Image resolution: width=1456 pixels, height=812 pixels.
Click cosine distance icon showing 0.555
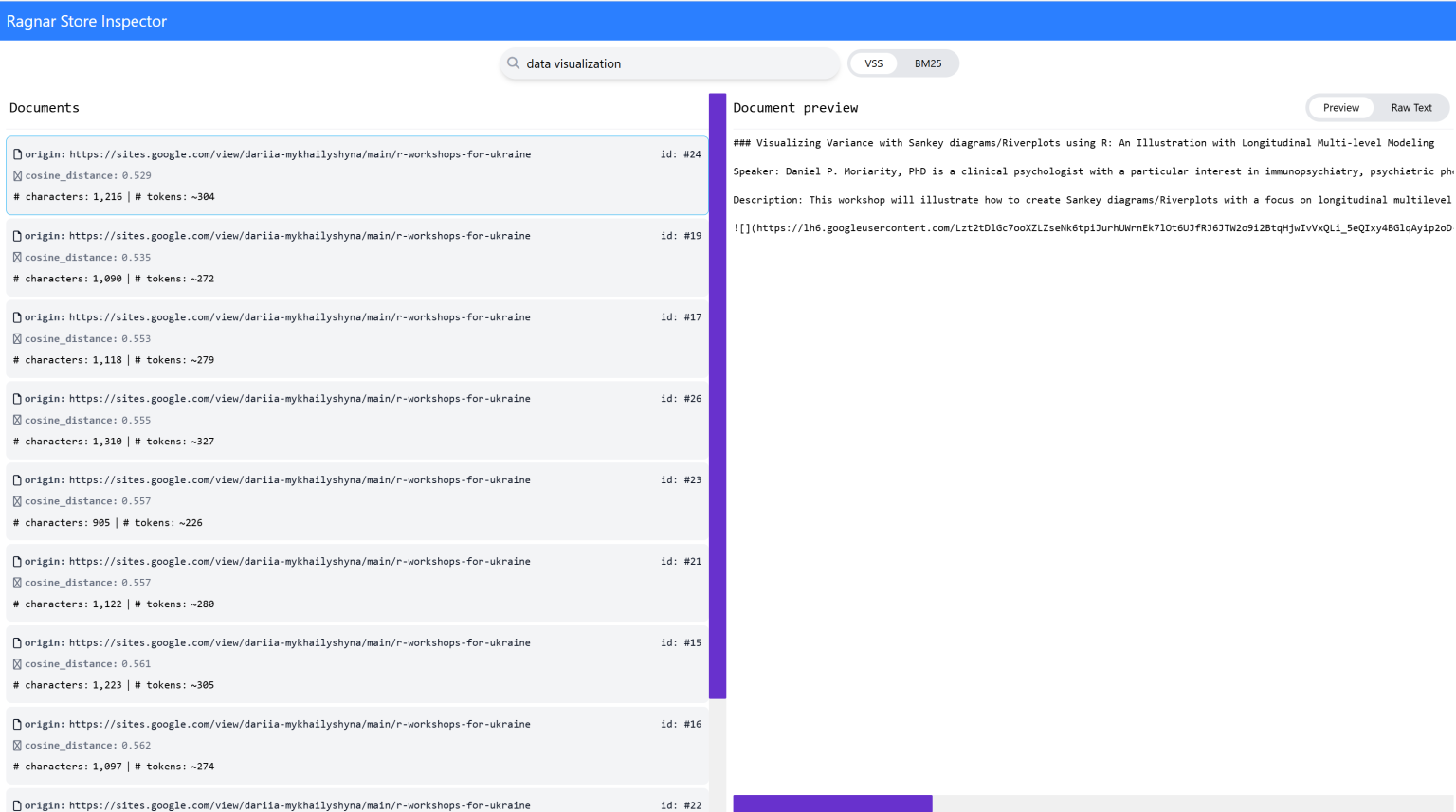click(17, 421)
